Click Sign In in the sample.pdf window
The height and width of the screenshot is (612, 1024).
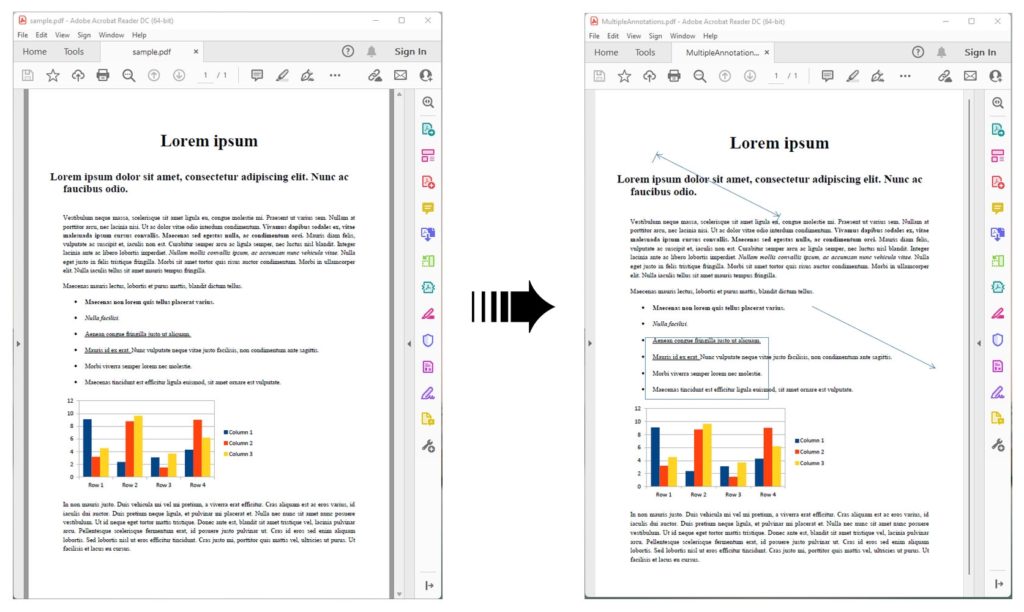[410, 52]
